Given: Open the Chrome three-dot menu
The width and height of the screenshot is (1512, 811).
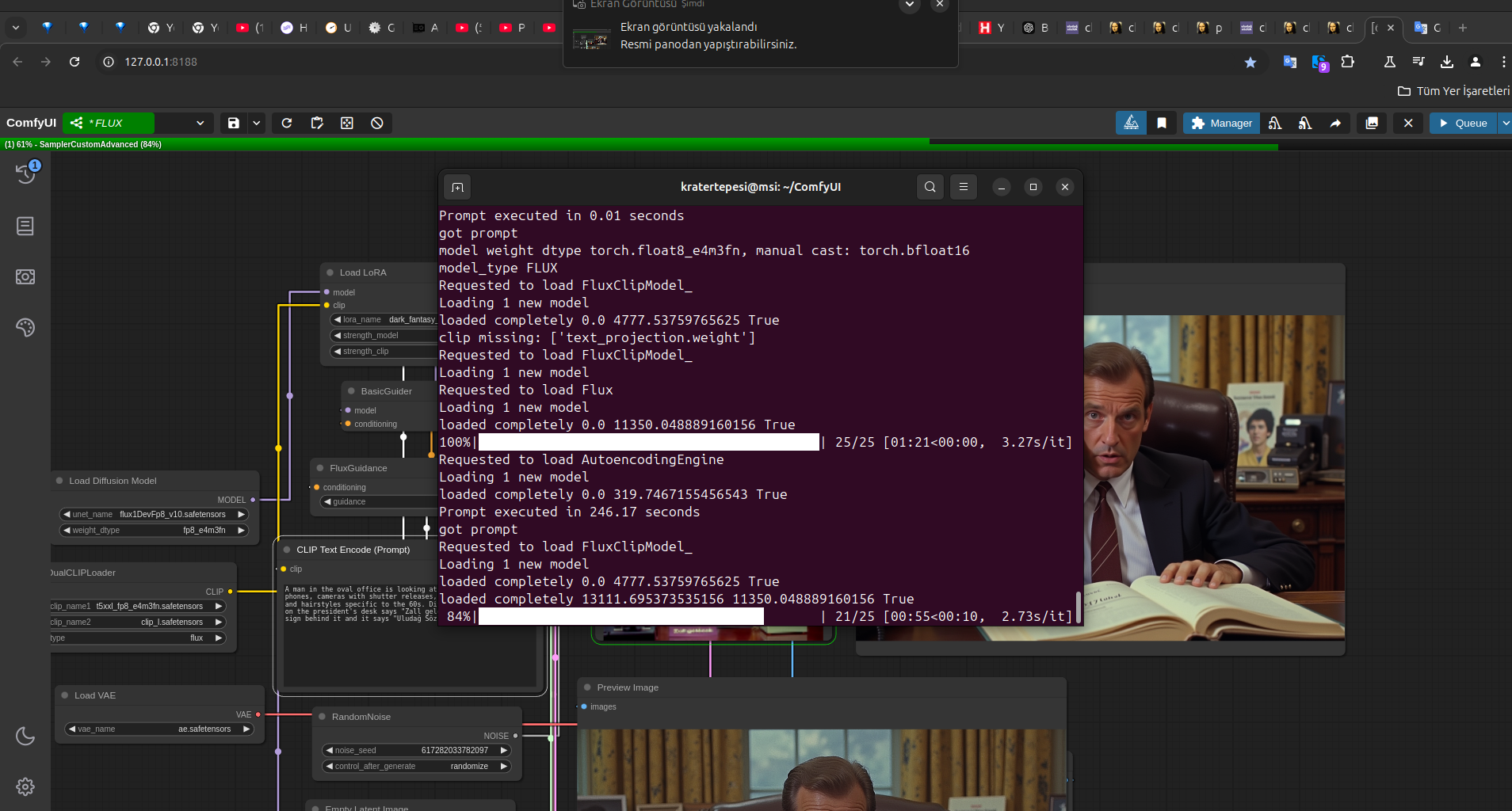Looking at the screenshot, I should pyautogui.click(x=1503, y=62).
